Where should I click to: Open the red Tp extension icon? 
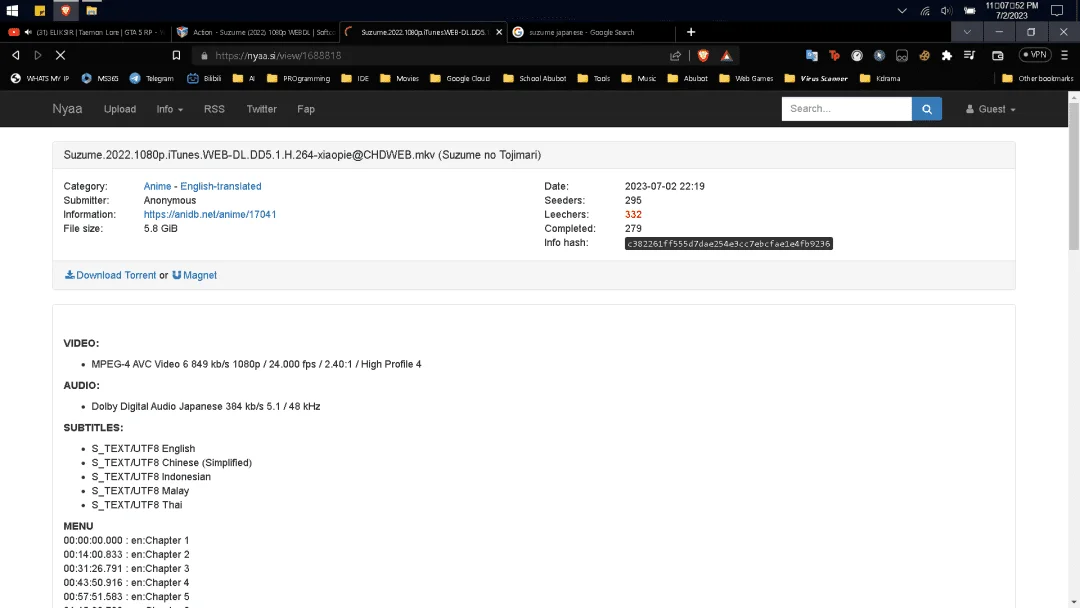(834, 56)
